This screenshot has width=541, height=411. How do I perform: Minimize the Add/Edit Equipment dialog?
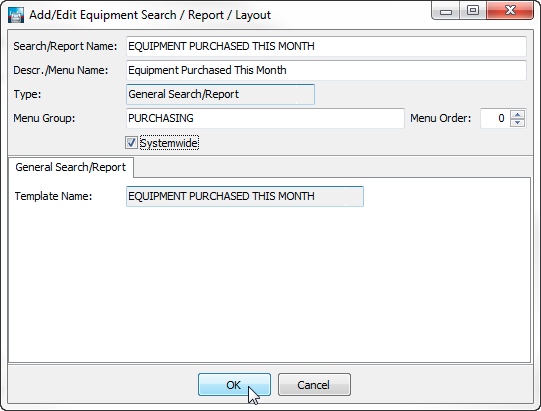pyautogui.click(x=445, y=11)
